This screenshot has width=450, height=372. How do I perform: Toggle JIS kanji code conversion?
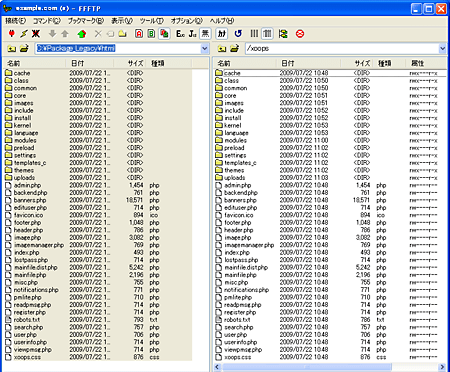coord(193,34)
